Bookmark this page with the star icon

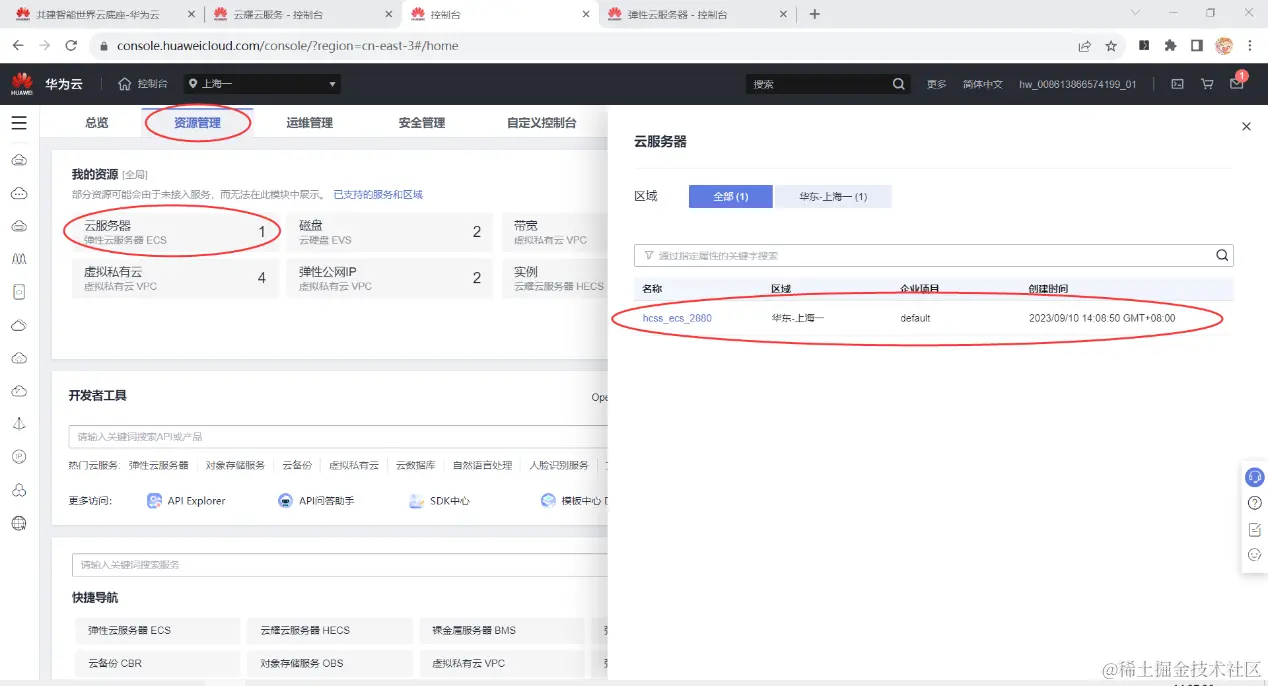[1111, 46]
